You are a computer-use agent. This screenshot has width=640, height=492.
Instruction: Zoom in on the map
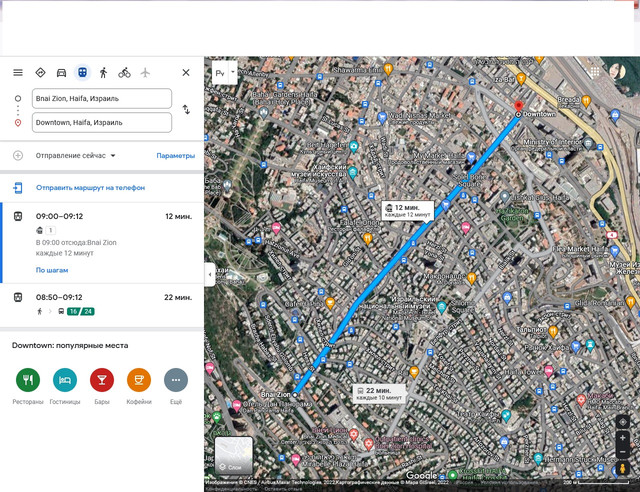(x=622, y=438)
